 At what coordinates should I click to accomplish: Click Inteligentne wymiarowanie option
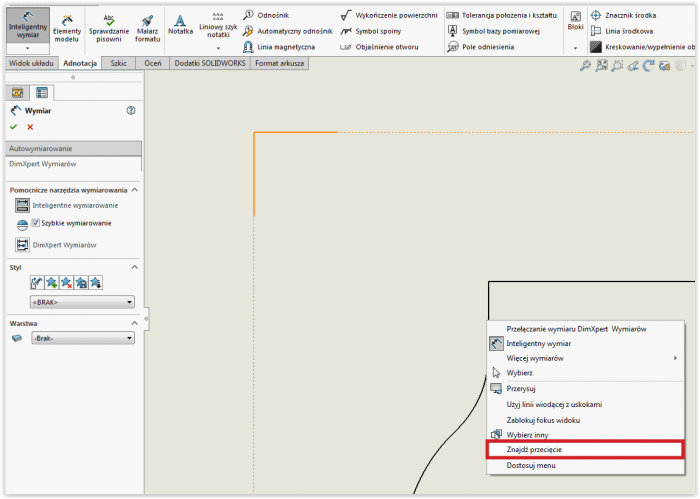pyautogui.click(x=67, y=205)
